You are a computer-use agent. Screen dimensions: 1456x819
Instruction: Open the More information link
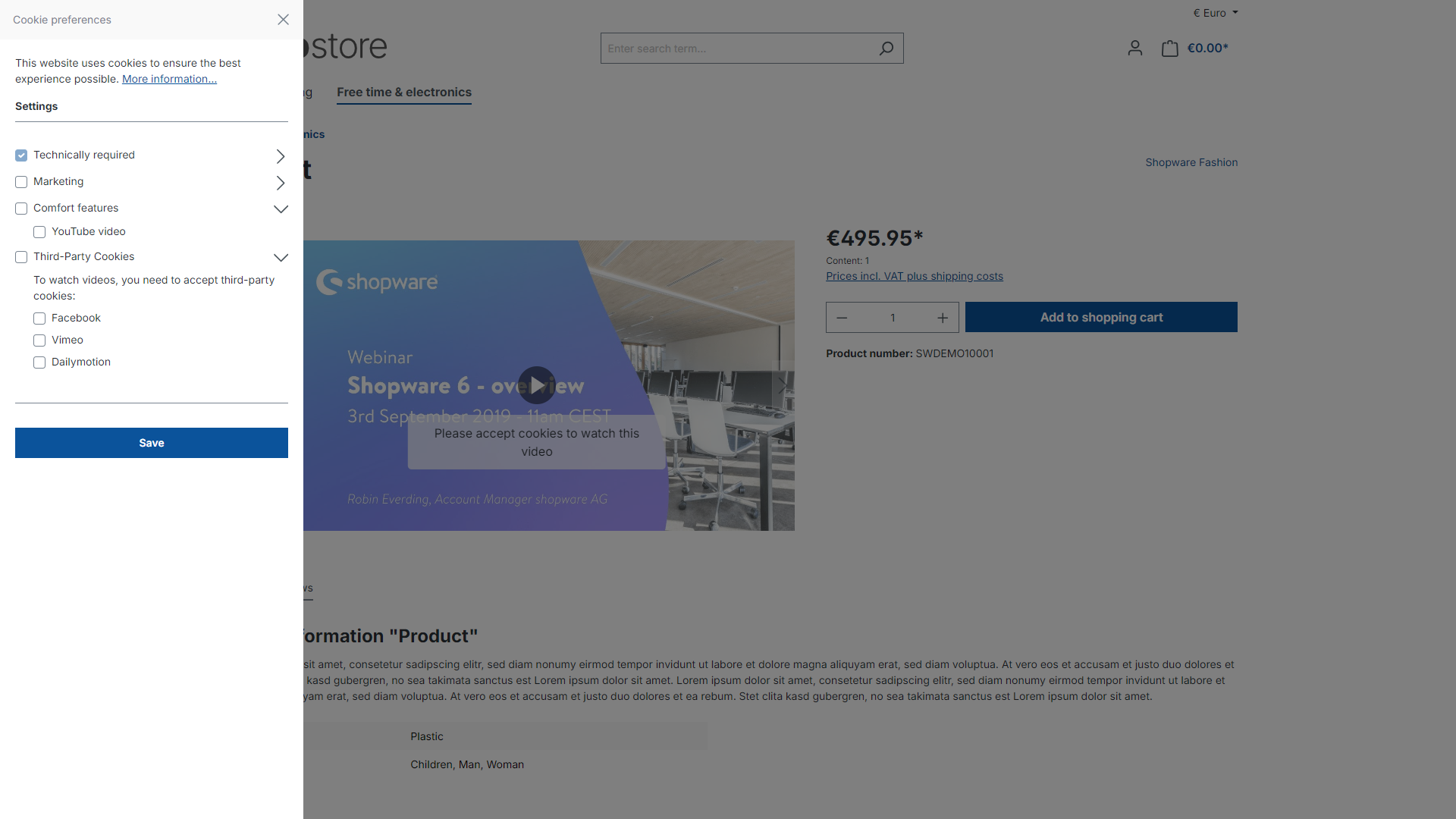(169, 79)
